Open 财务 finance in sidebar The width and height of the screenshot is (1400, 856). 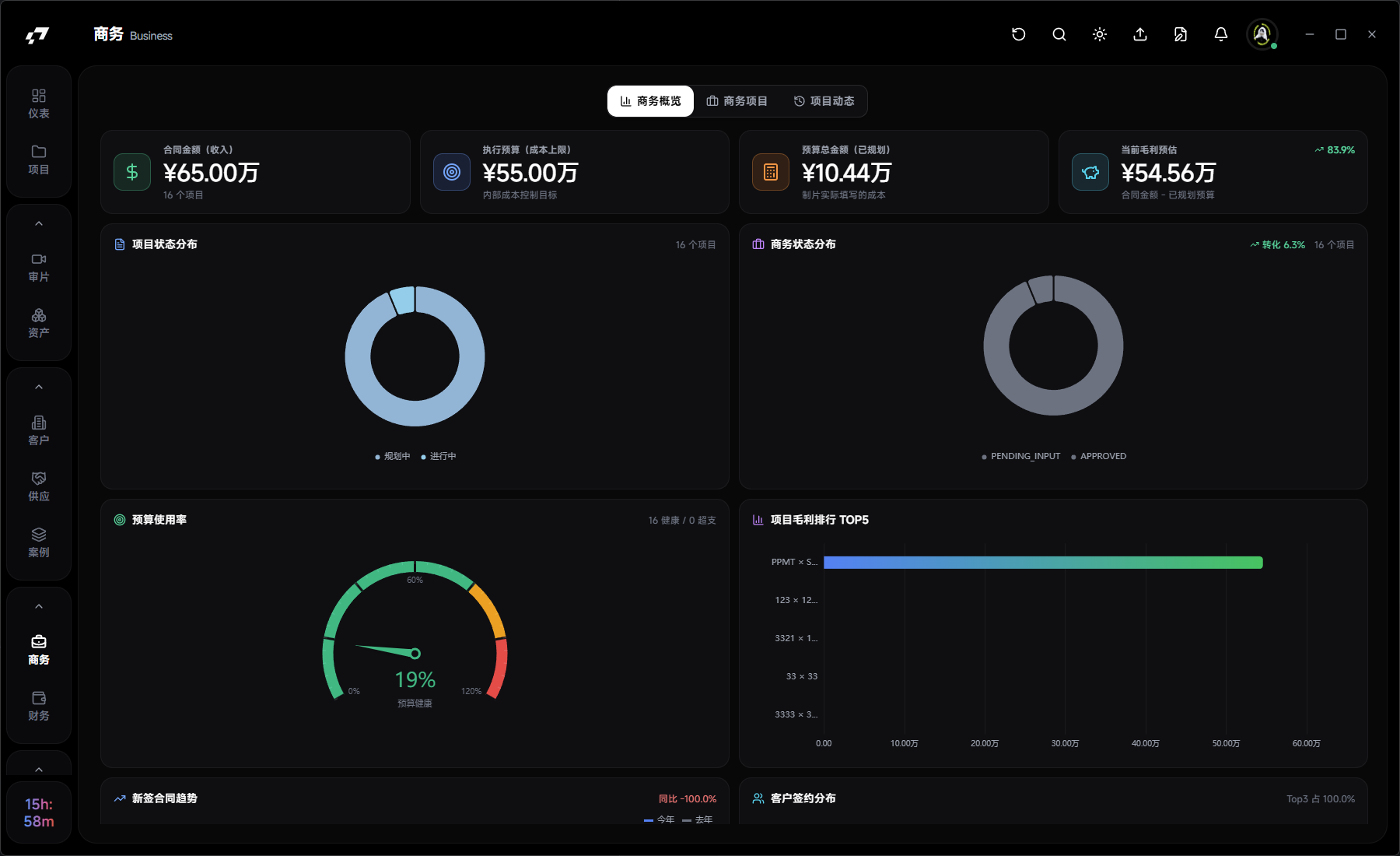pos(39,706)
